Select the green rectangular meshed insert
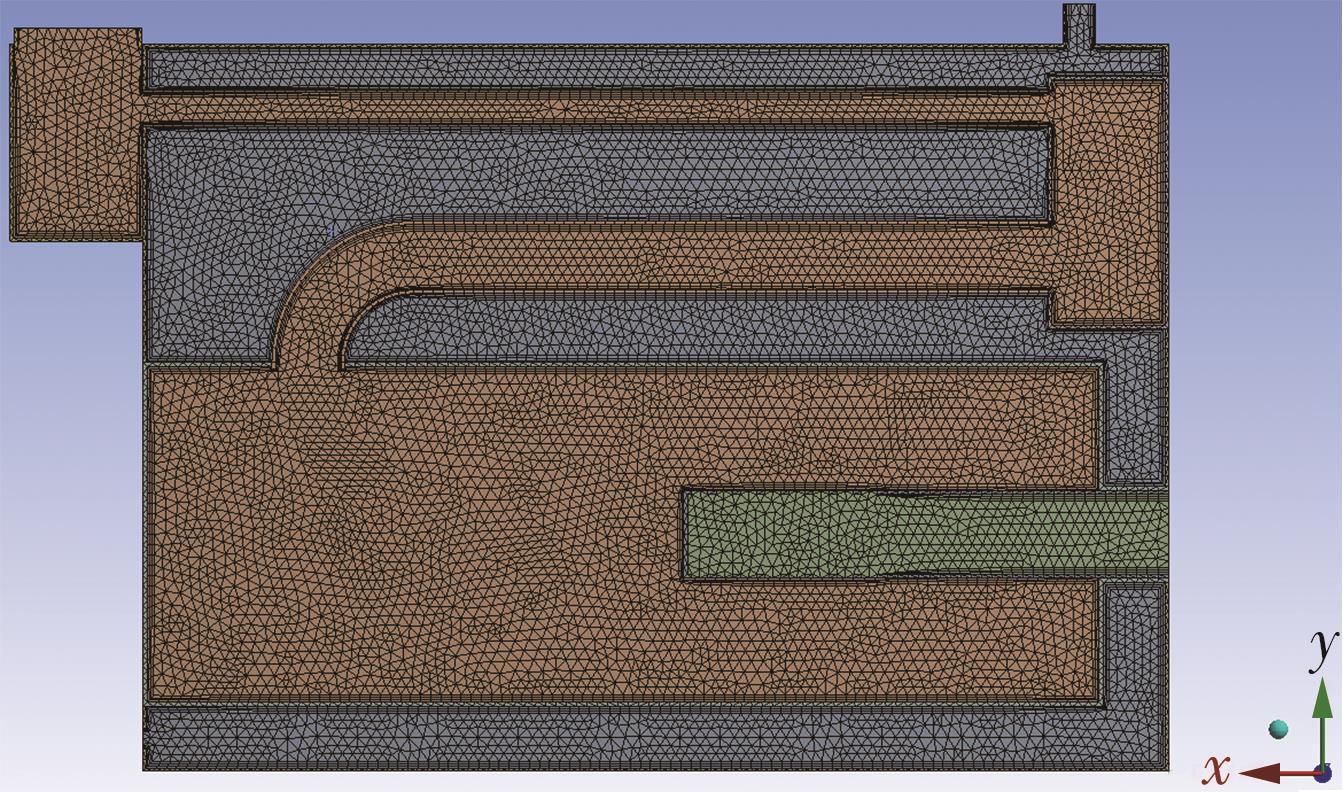Image resolution: width=1343 pixels, height=792 pixels. (x=900, y=535)
